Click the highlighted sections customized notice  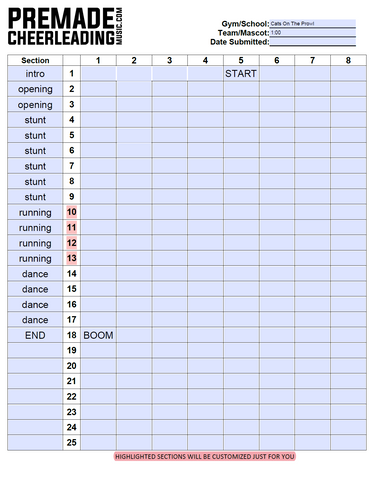205,456
